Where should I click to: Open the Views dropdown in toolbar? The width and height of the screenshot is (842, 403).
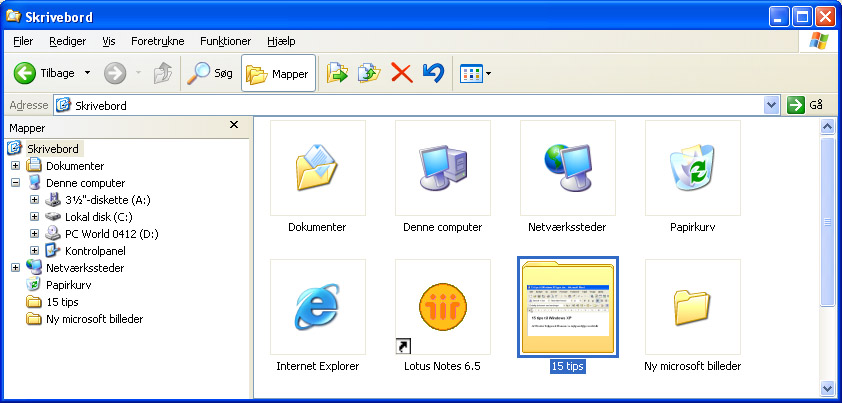[475, 73]
